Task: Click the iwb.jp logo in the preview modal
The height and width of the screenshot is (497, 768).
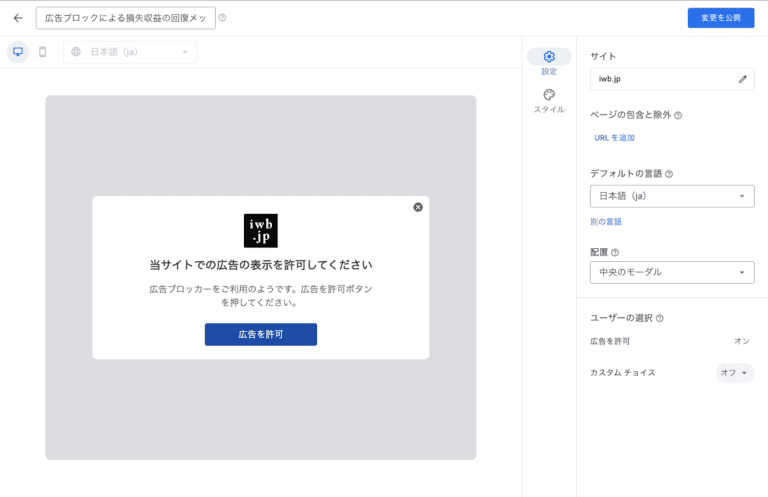Action: [x=261, y=231]
